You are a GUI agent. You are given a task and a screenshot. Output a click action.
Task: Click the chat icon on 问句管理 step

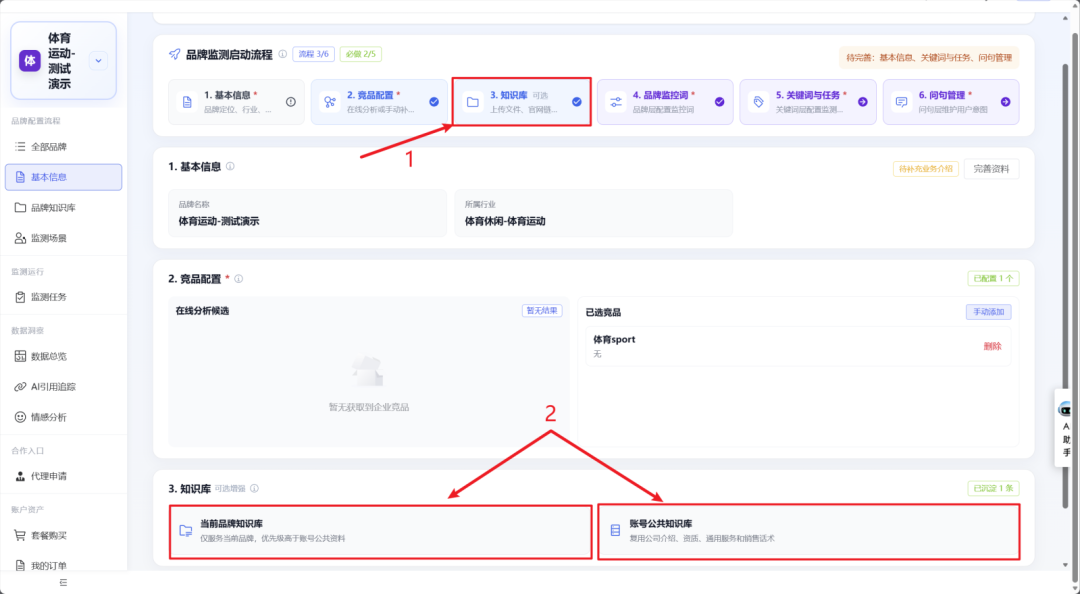click(x=902, y=102)
